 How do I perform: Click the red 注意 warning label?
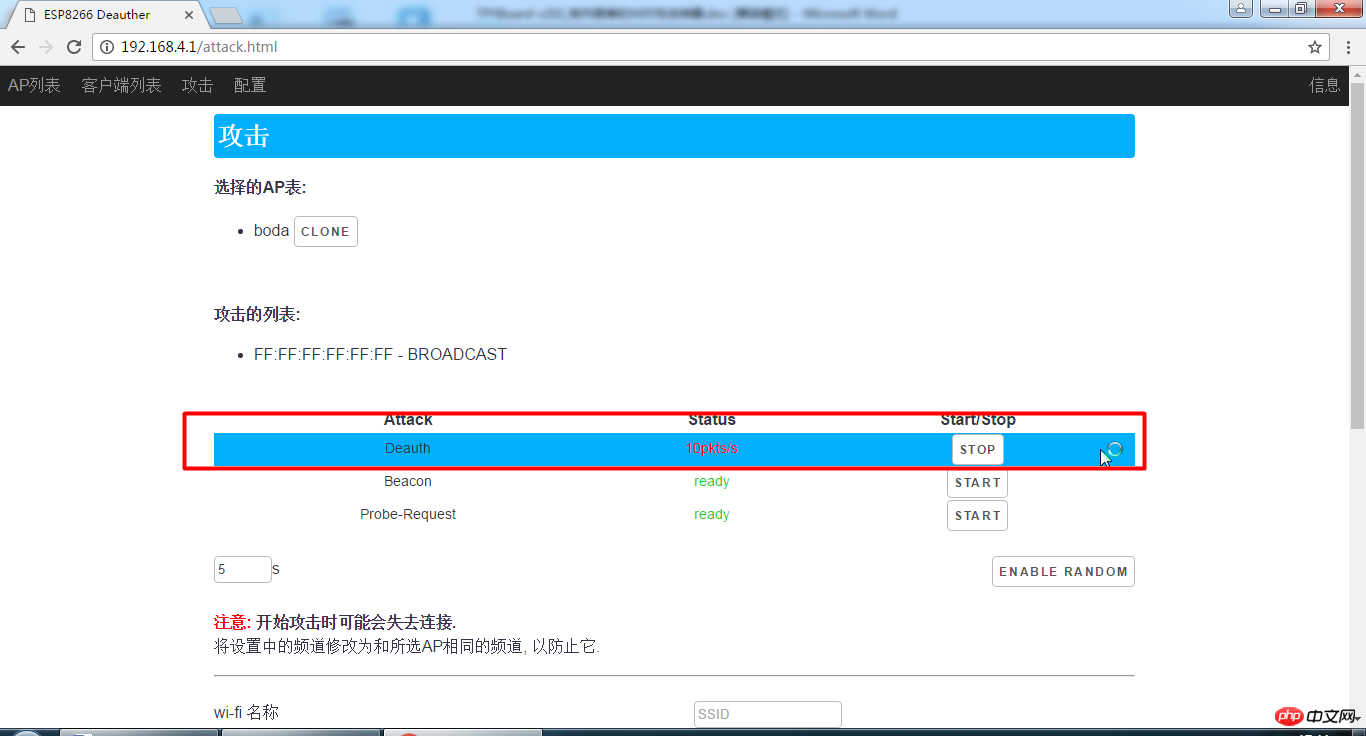tap(233, 623)
